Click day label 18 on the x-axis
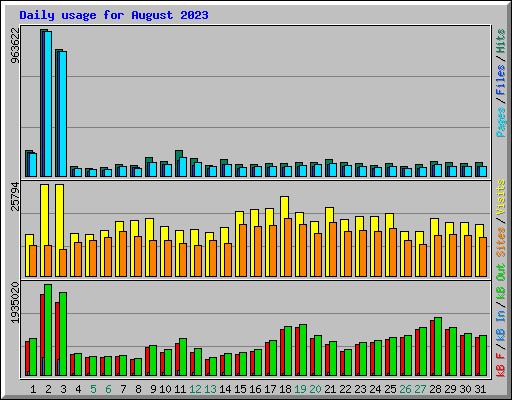Viewport: 512px width, 400px height. (x=285, y=389)
